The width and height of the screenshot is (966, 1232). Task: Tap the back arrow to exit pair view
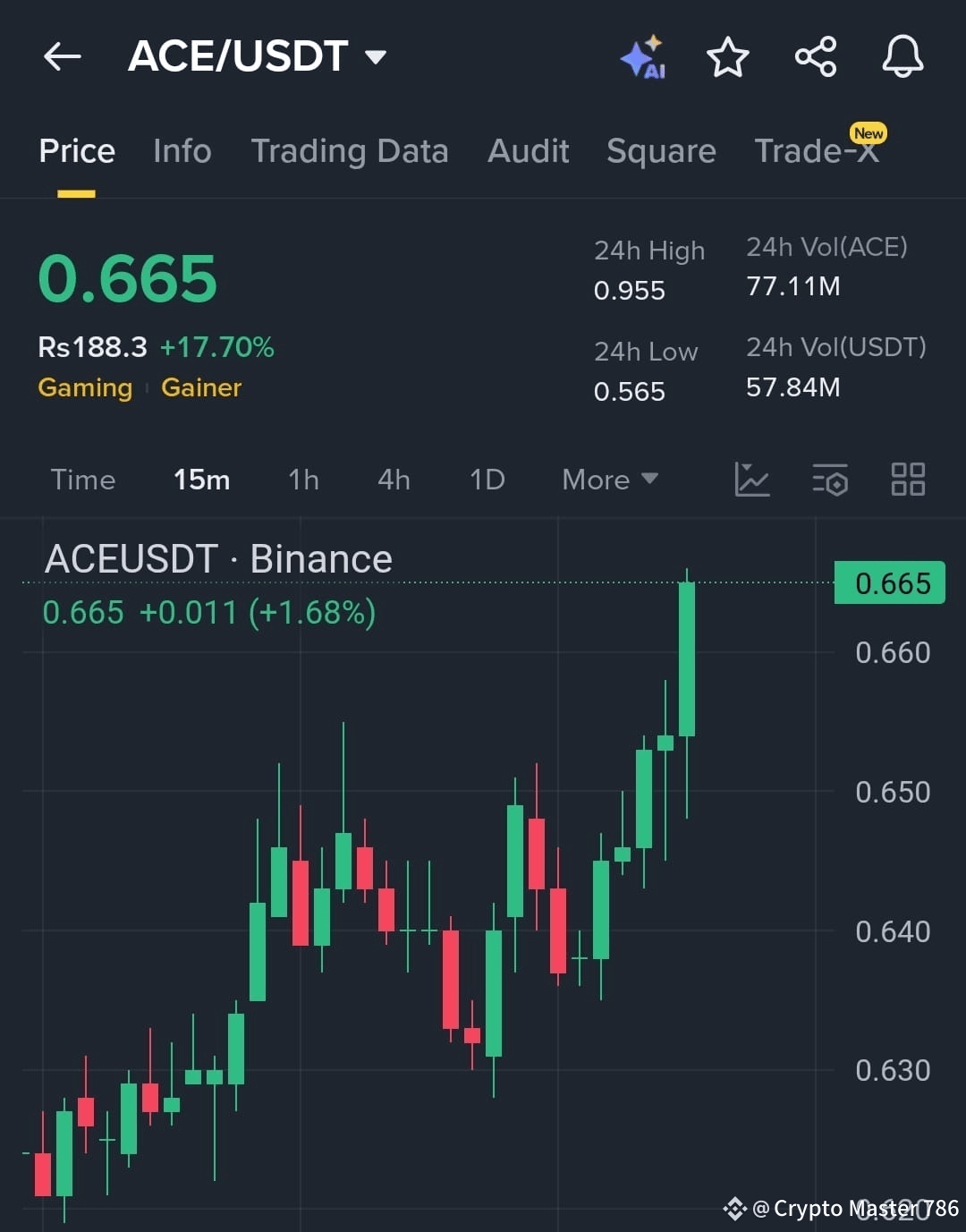coord(61,55)
